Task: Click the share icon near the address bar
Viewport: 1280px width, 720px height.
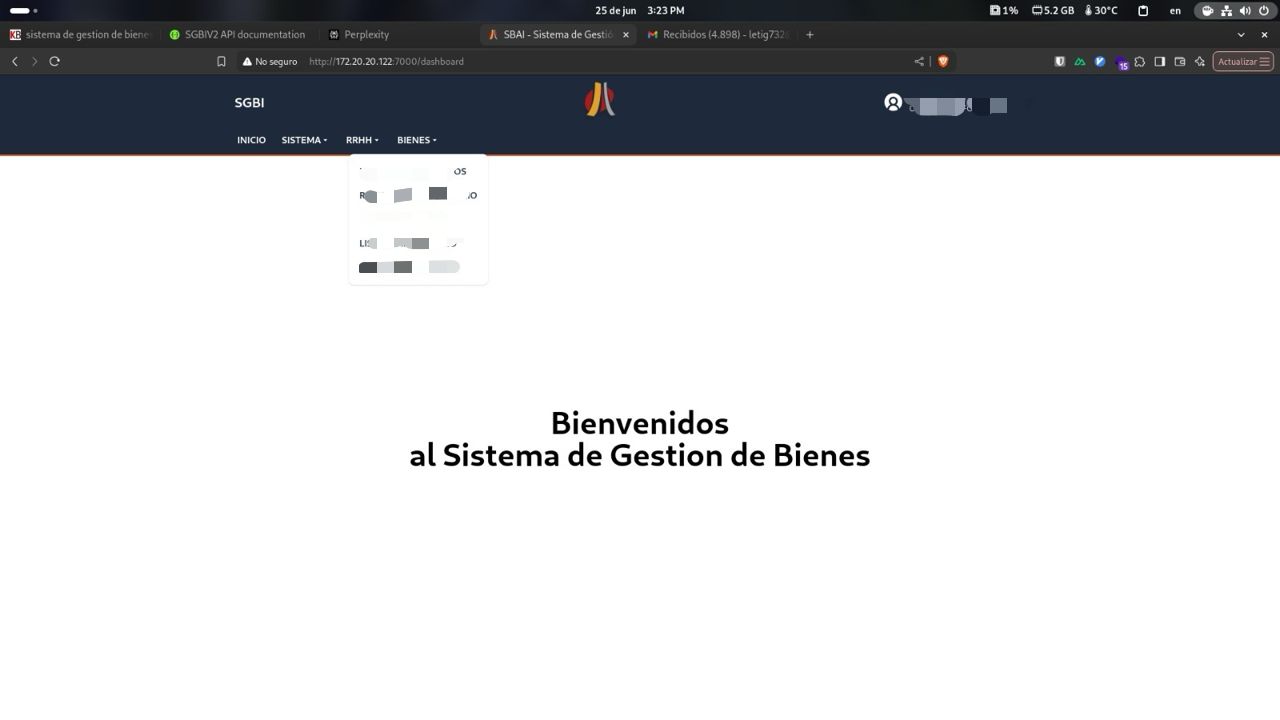Action: point(918,61)
